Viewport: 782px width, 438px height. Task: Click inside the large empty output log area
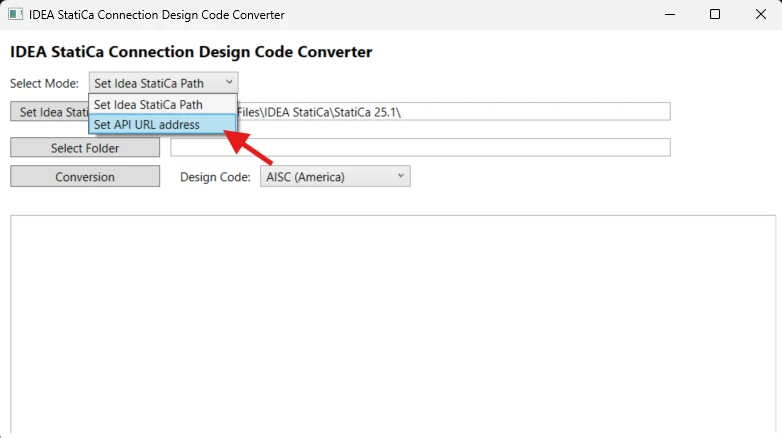(393, 324)
